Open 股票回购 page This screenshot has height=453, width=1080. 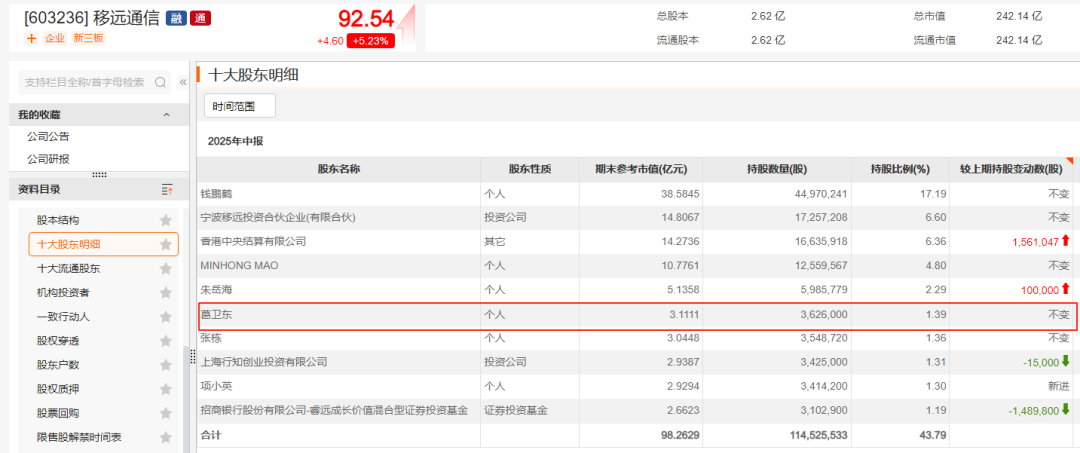(58, 413)
